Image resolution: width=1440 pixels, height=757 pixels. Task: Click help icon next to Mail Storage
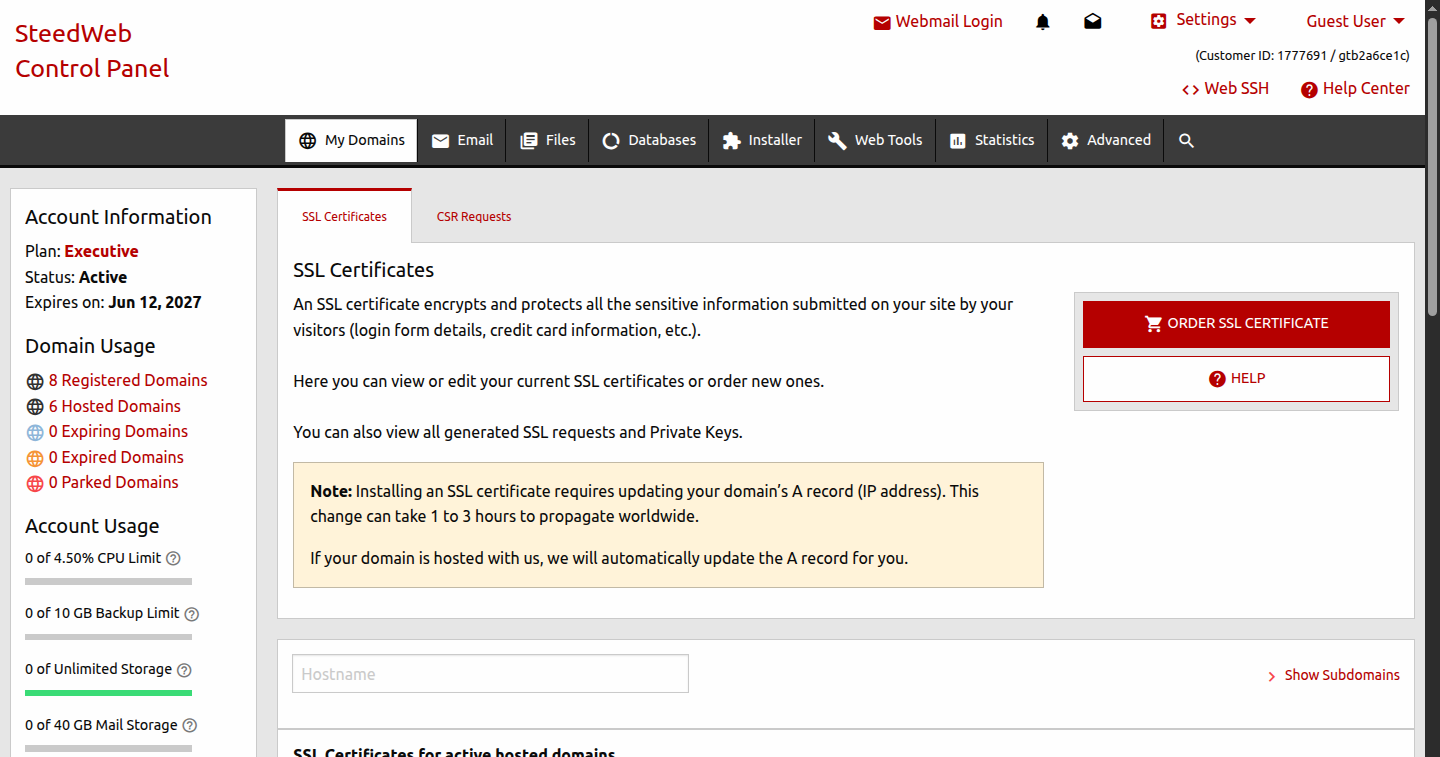click(190, 726)
